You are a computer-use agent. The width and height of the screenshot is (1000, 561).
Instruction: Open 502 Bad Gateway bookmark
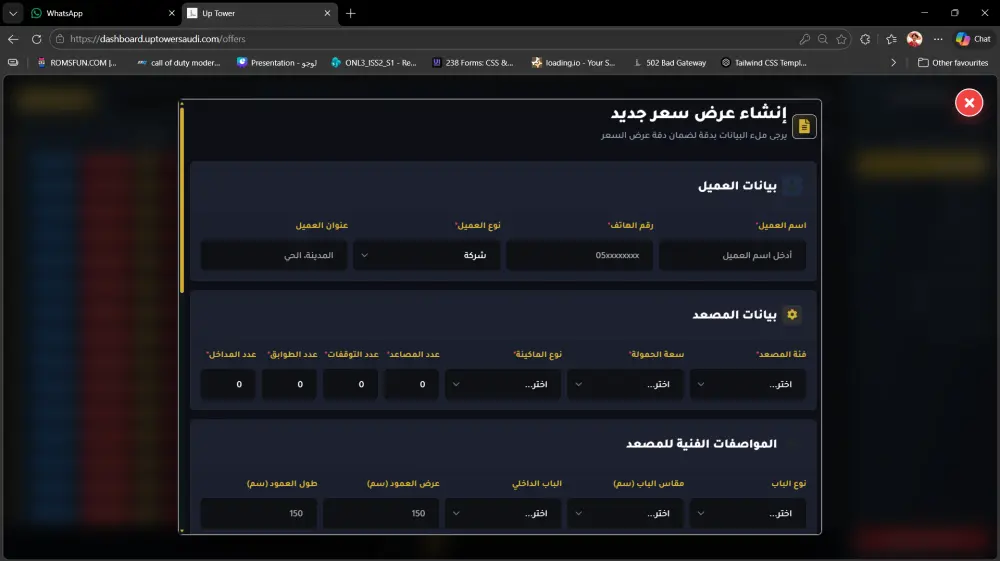670,62
